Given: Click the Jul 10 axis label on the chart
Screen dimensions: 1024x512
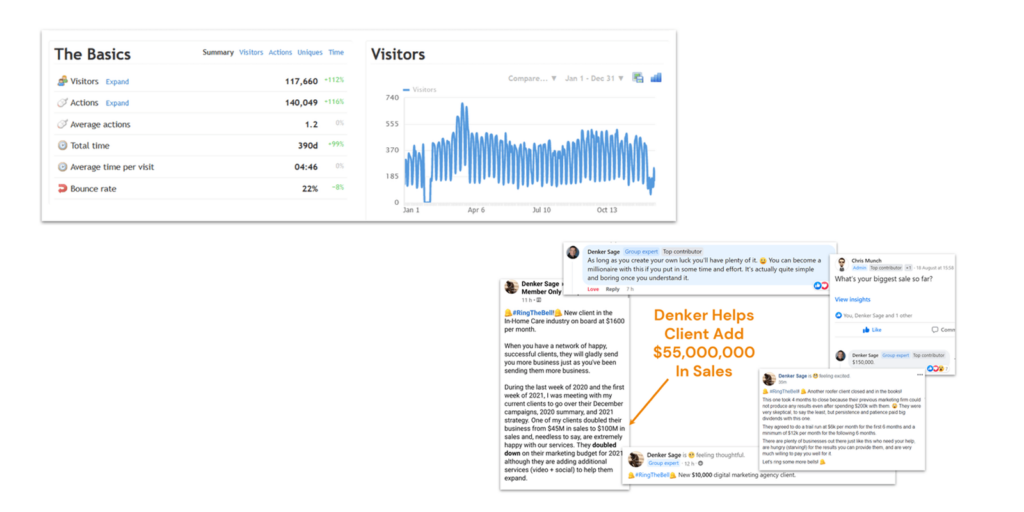Looking at the screenshot, I should click(x=540, y=210).
